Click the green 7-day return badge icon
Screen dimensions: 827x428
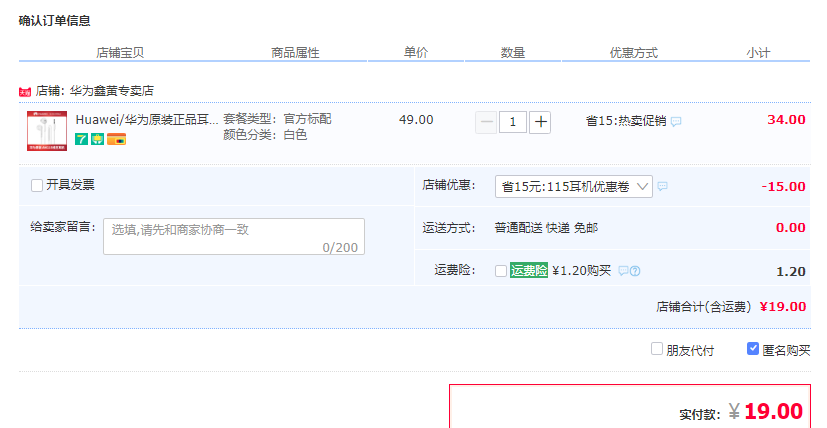pos(81,139)
